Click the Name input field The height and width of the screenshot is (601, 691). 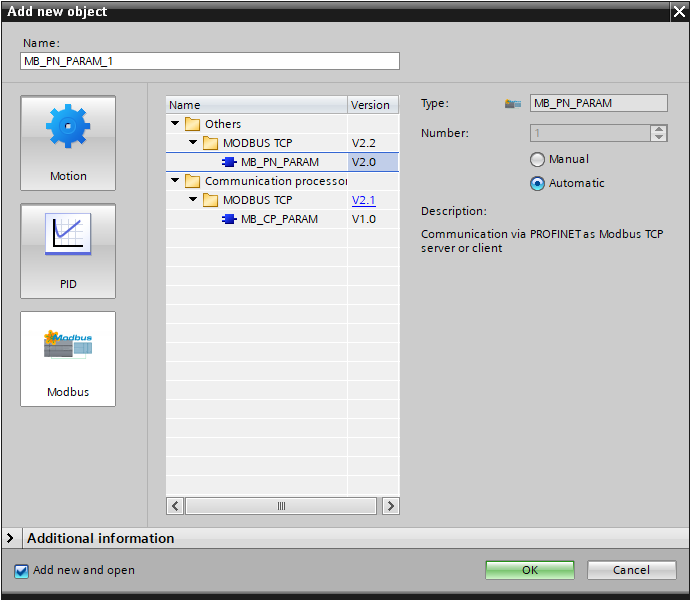pyautogui.click(x=210, y=61)
